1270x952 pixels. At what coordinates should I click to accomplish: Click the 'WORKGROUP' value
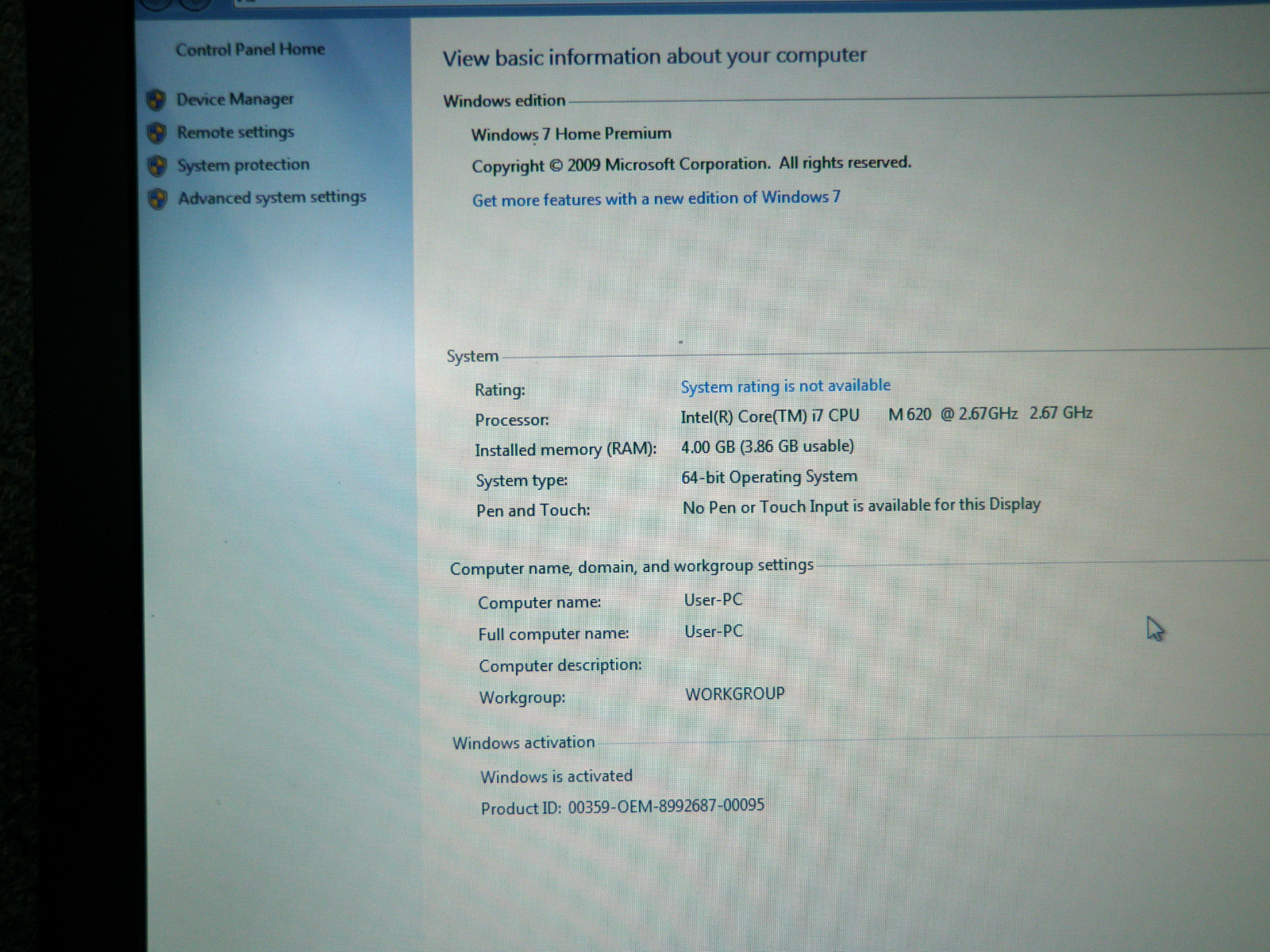[x=735, y=694]
